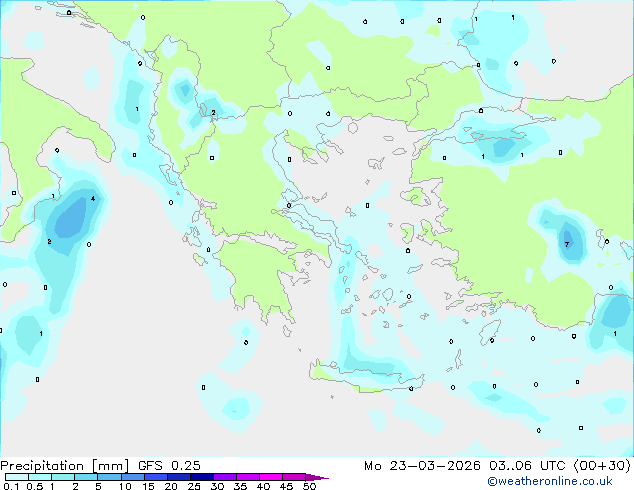Click the value '2' near North Macedonia border
Screen dimensions: 634x490
[213, 113]
